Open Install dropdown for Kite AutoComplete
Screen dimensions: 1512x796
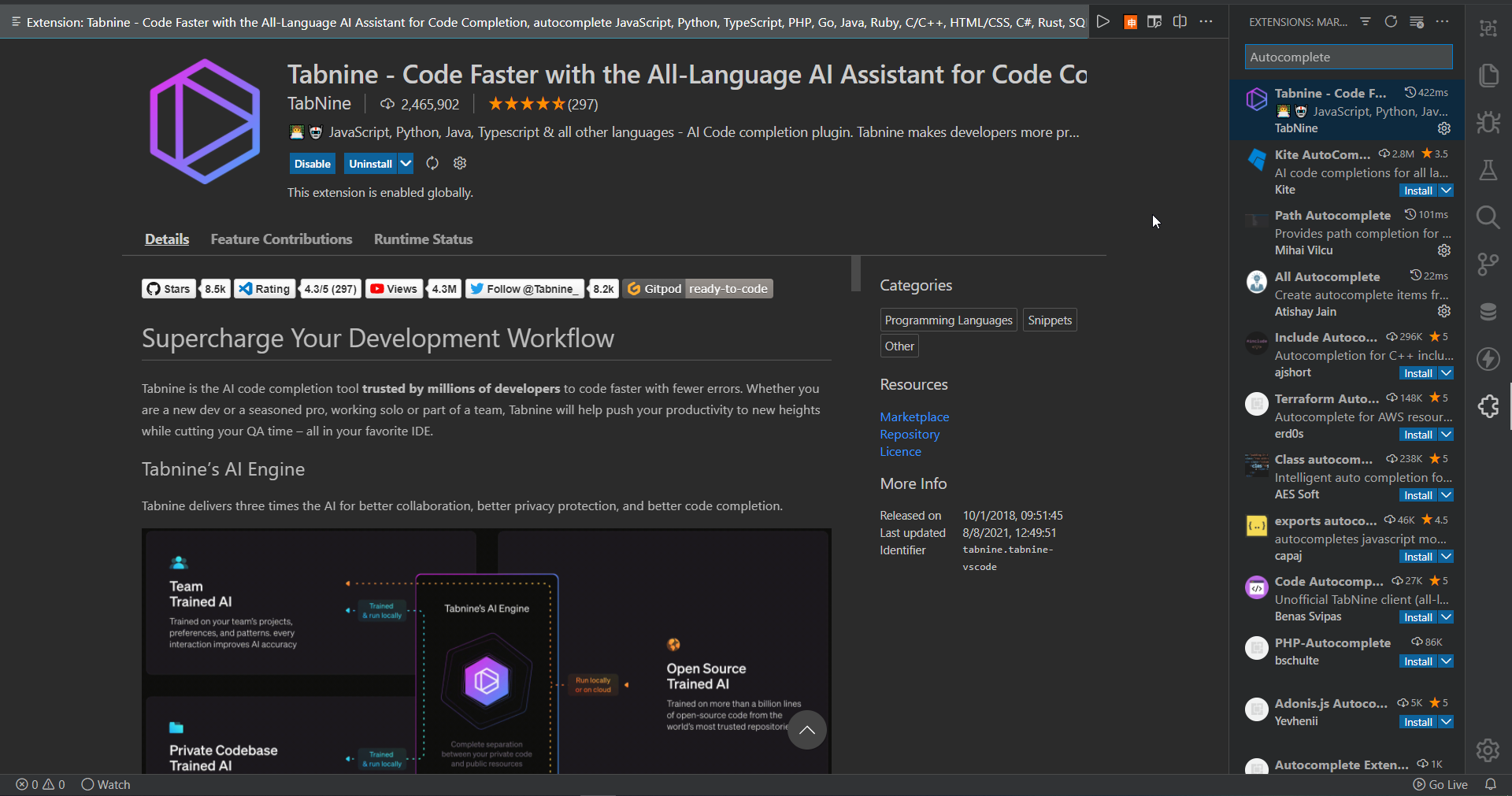1446,190
